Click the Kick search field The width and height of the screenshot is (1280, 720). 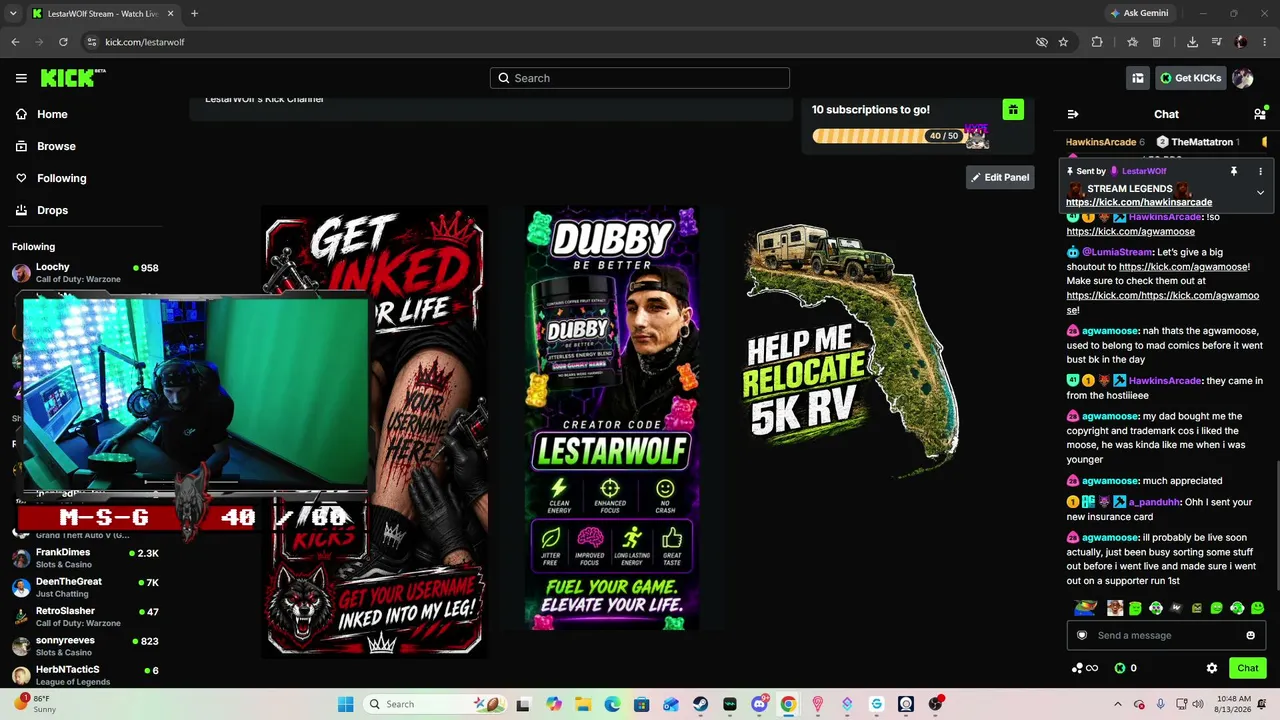[x=640, y=78]
